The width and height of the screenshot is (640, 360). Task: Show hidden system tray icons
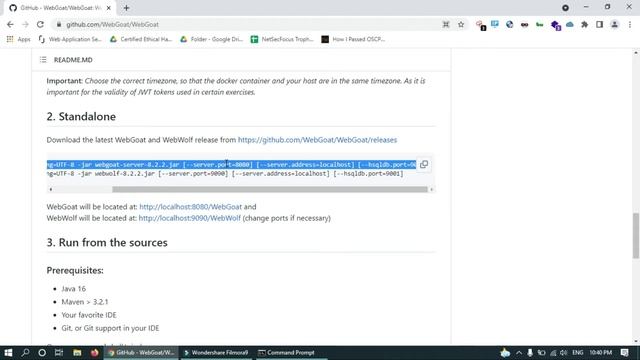[519, 353]
